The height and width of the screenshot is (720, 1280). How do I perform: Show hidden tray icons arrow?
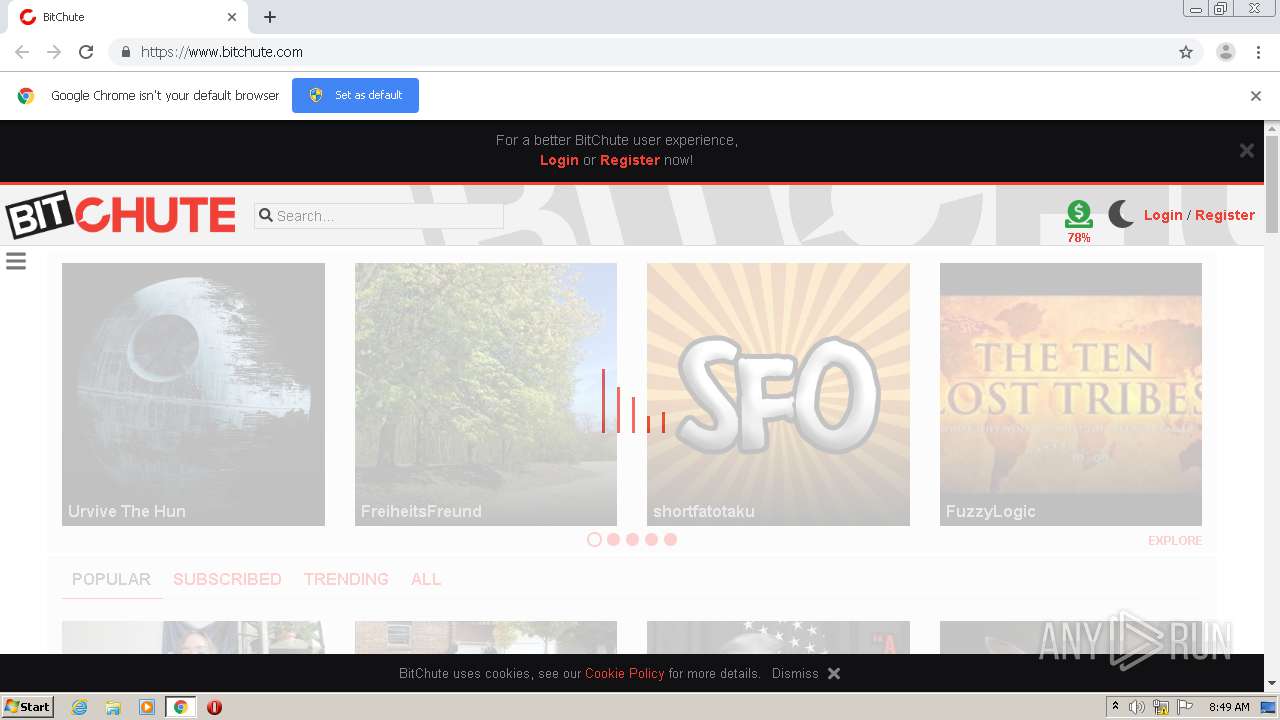pos(1115,707)
